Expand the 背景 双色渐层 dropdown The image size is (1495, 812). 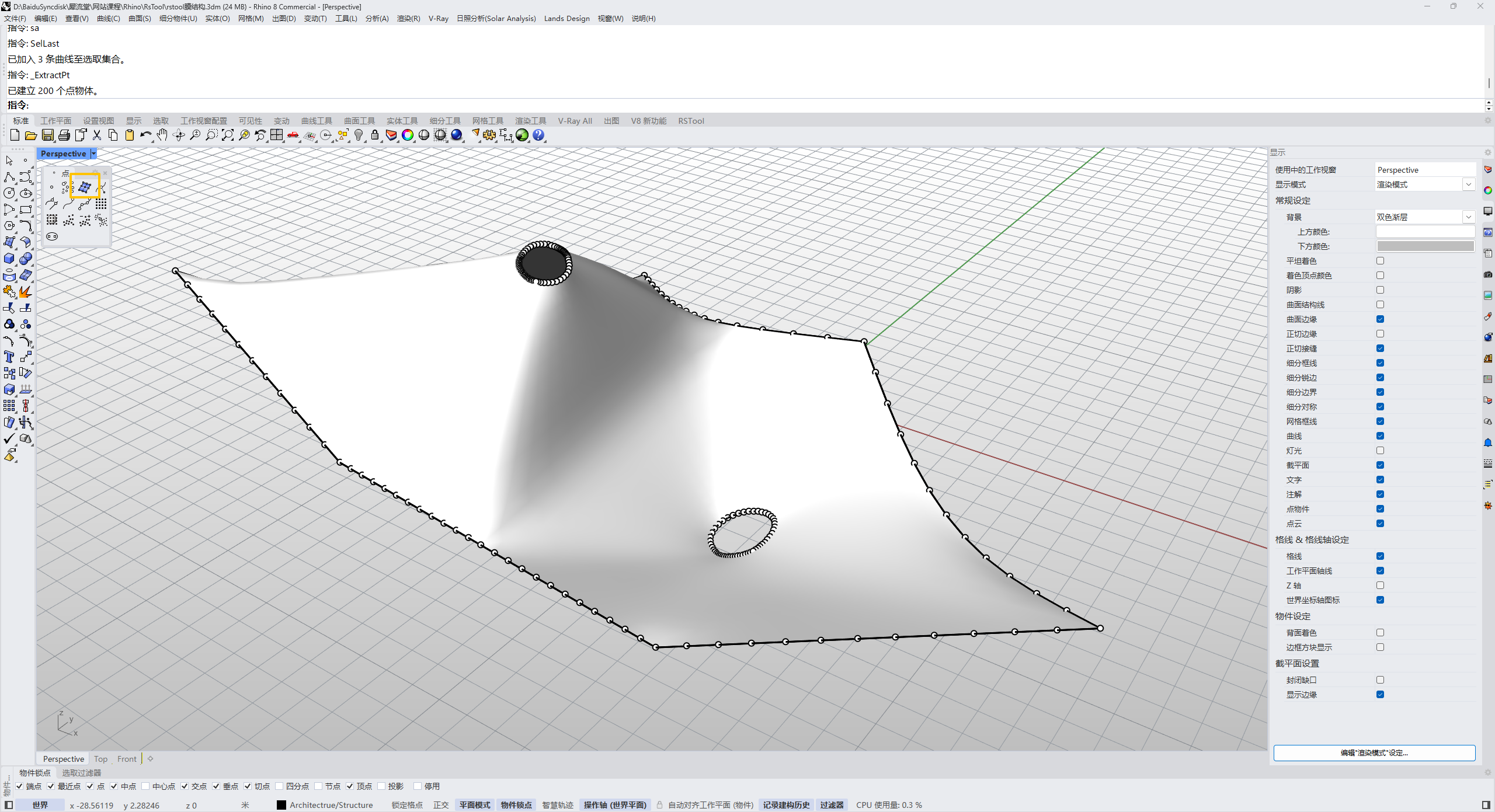1468,217
